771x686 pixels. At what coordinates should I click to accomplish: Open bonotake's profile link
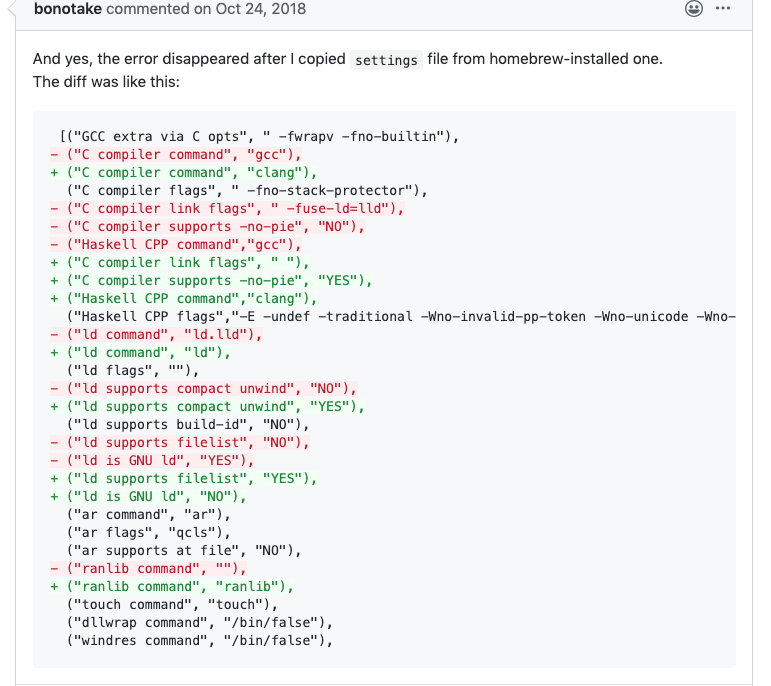coord(68,9)
